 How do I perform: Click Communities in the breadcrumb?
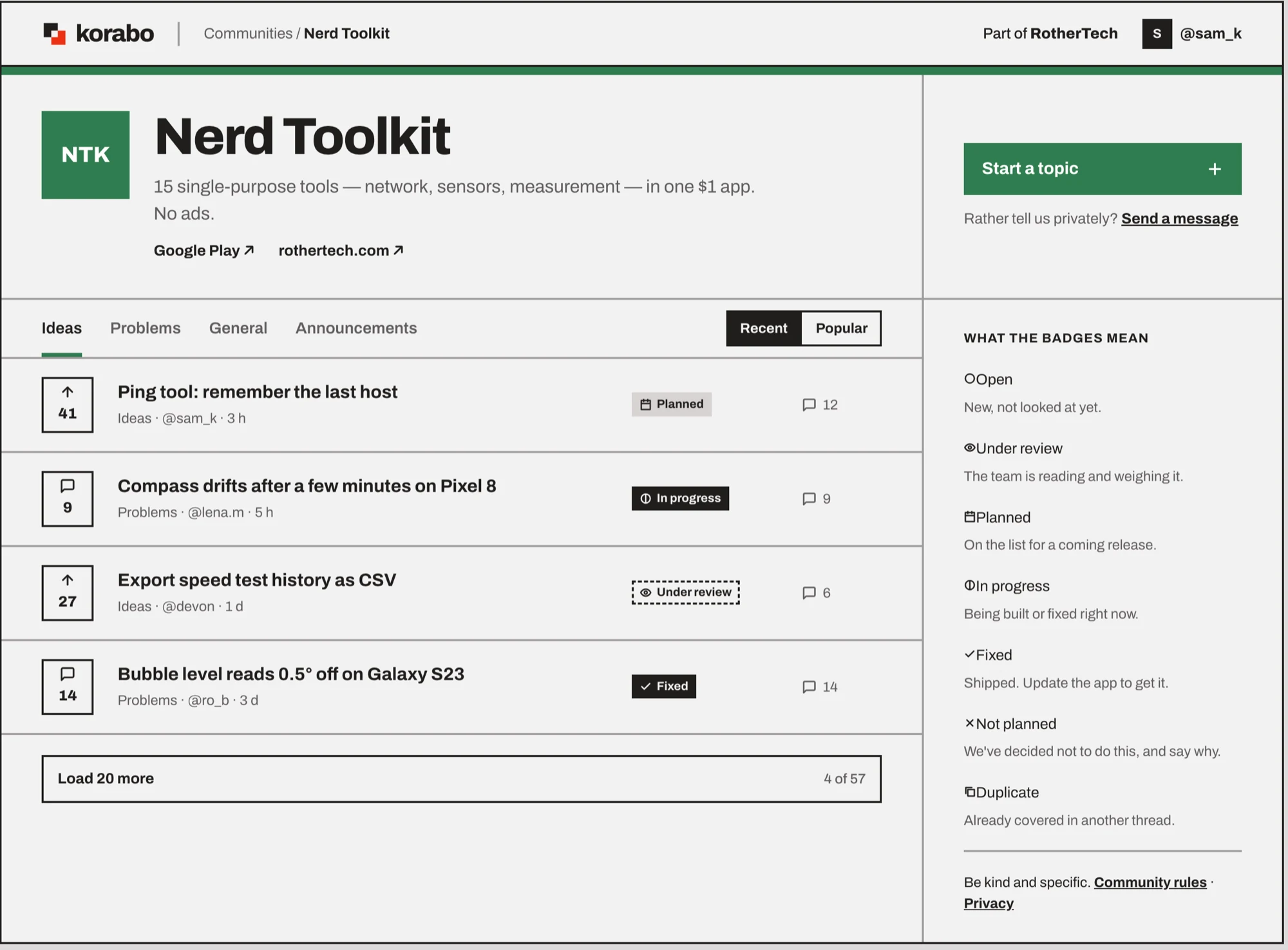[x=248, y=33]
